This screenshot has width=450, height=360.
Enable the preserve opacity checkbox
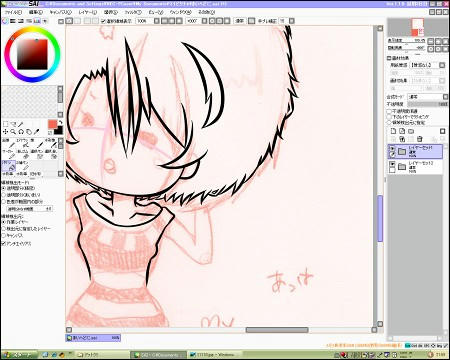(389, 111)
